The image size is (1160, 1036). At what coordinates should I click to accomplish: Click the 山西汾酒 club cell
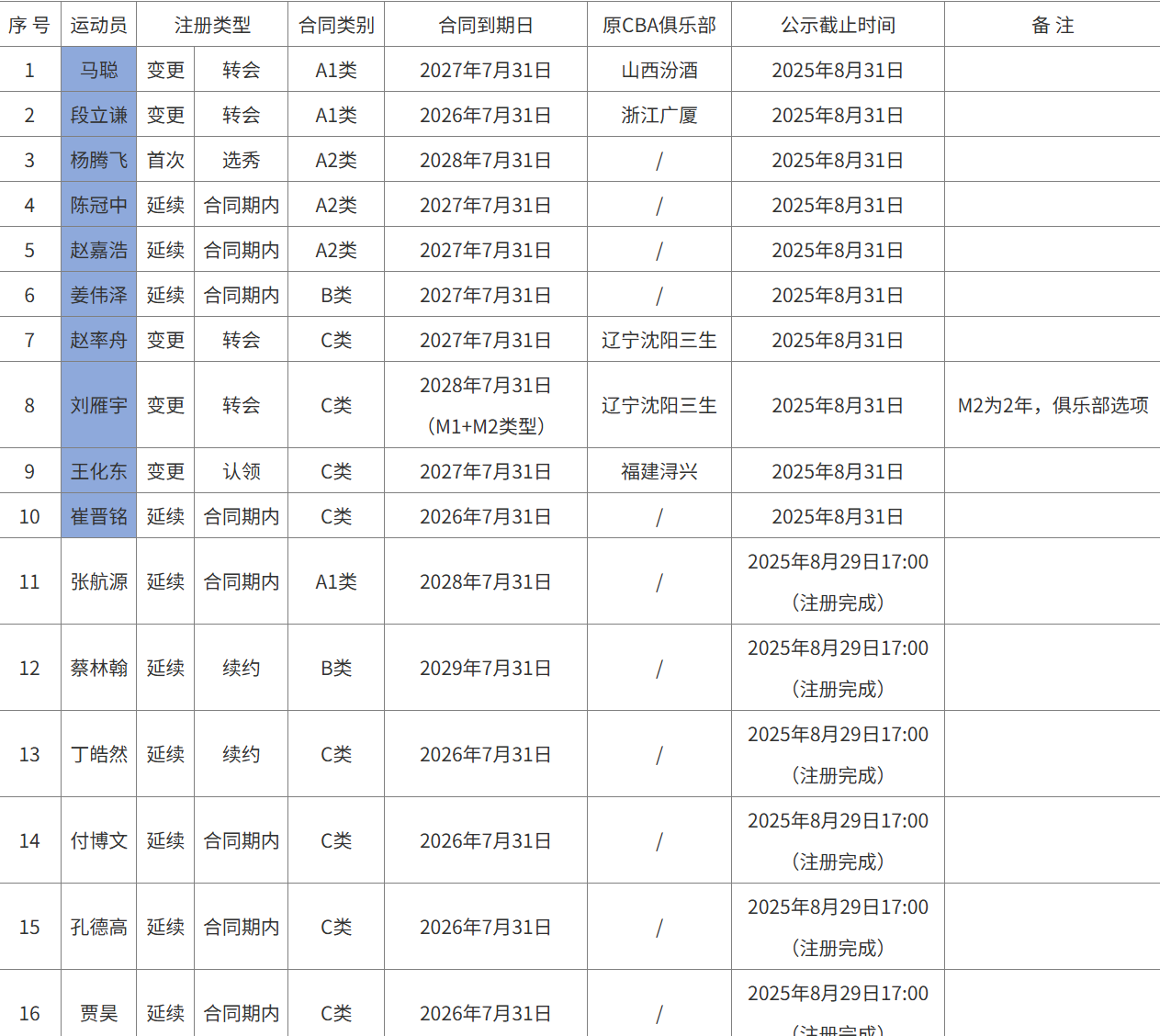click(658, 70)
